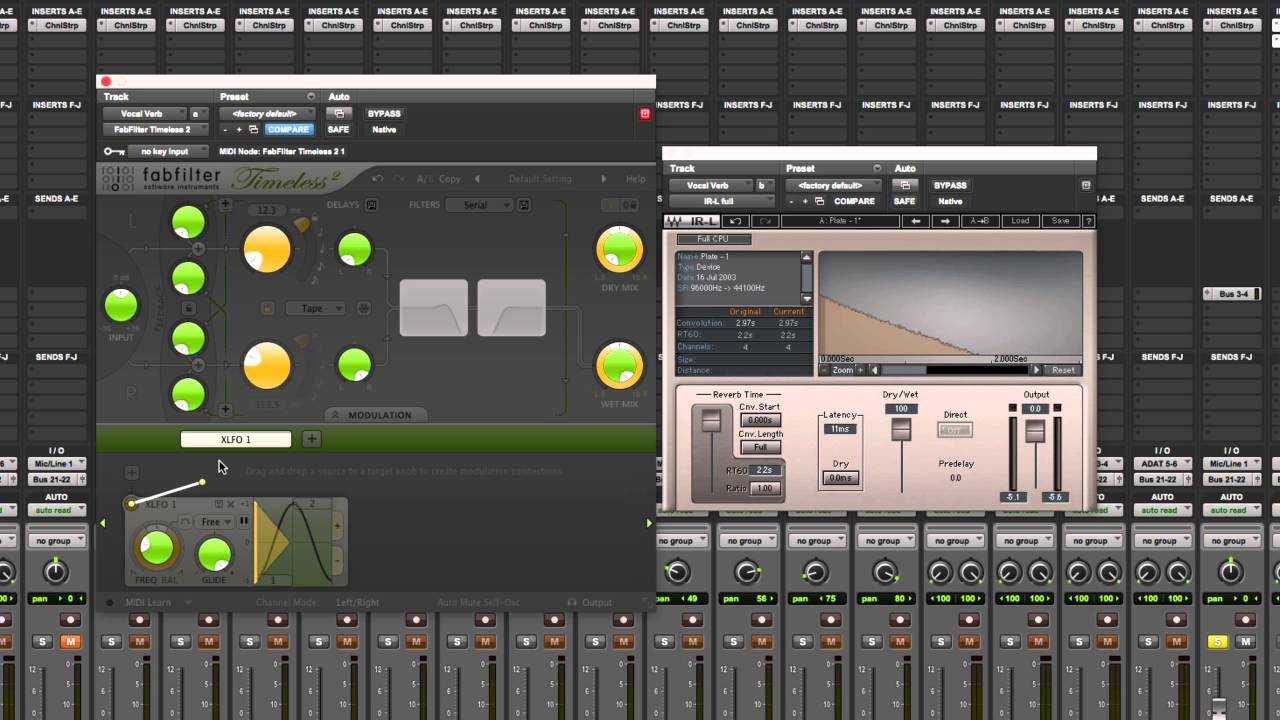Screen dimensions: 1280x720
Task: Click the plus icon beside XLFO 1 tab
Action: pos(312,439)
